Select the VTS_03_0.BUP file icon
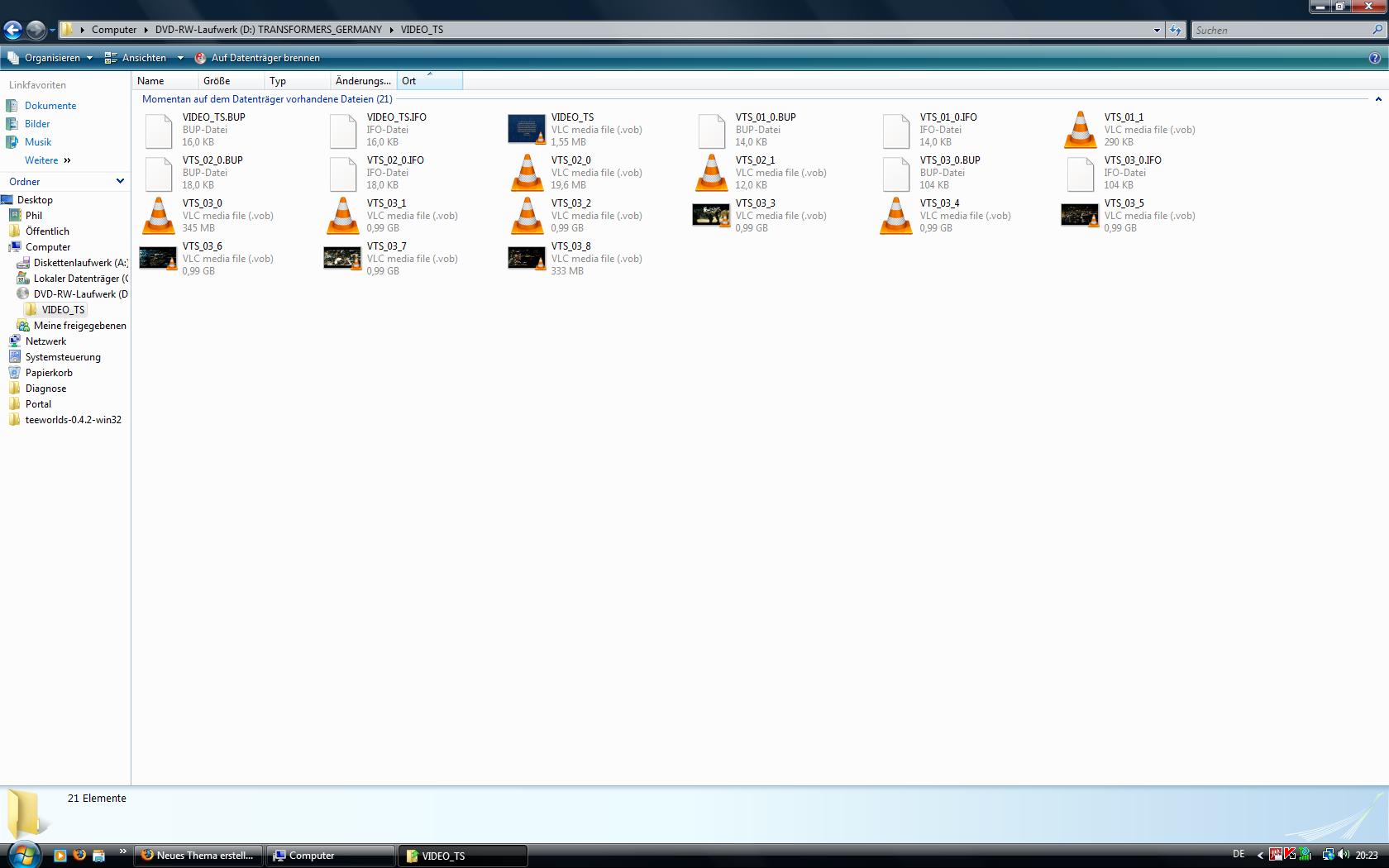The image size is (1389, 868). coord(895,174)
